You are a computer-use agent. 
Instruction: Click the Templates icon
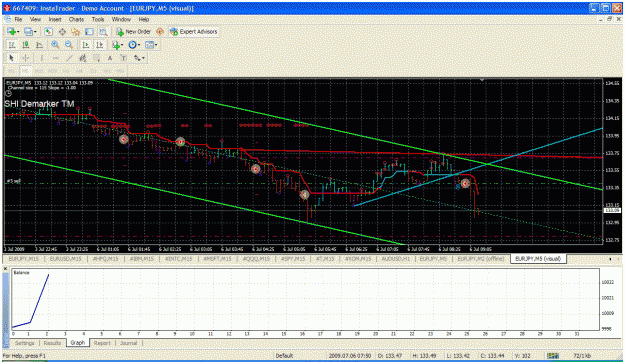coord(149,45)
